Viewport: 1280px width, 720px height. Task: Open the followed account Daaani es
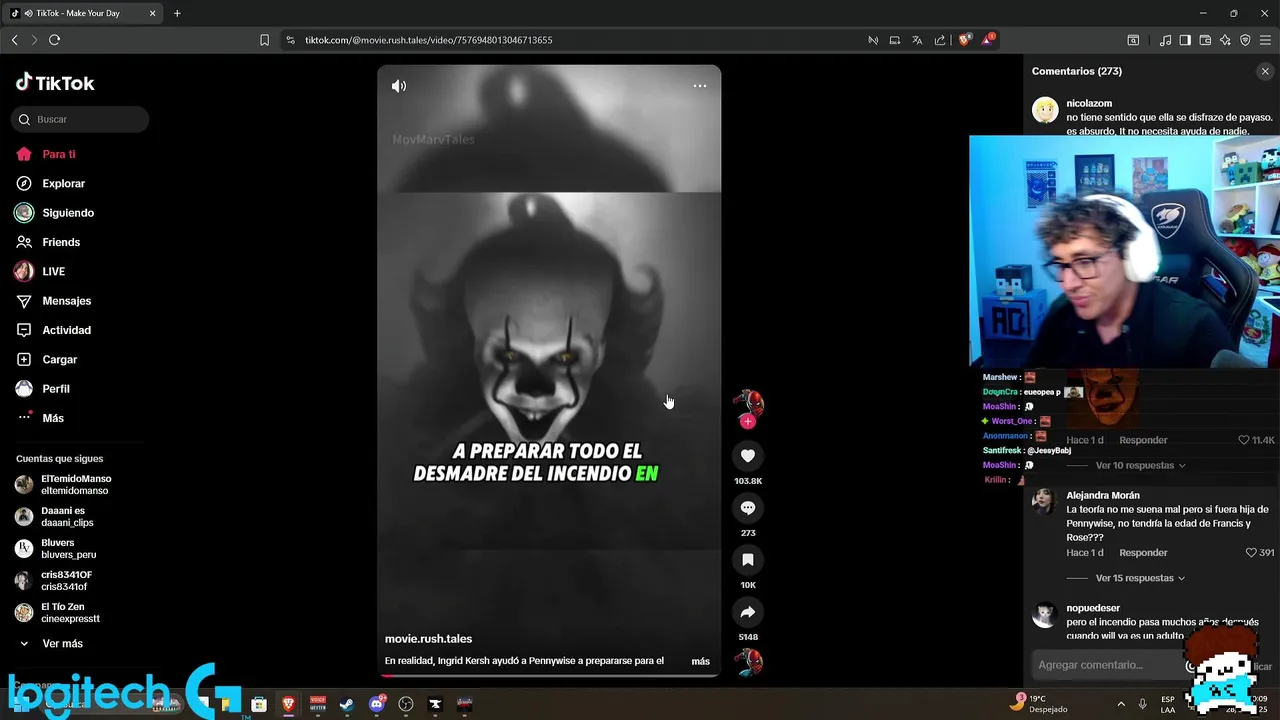55,517
